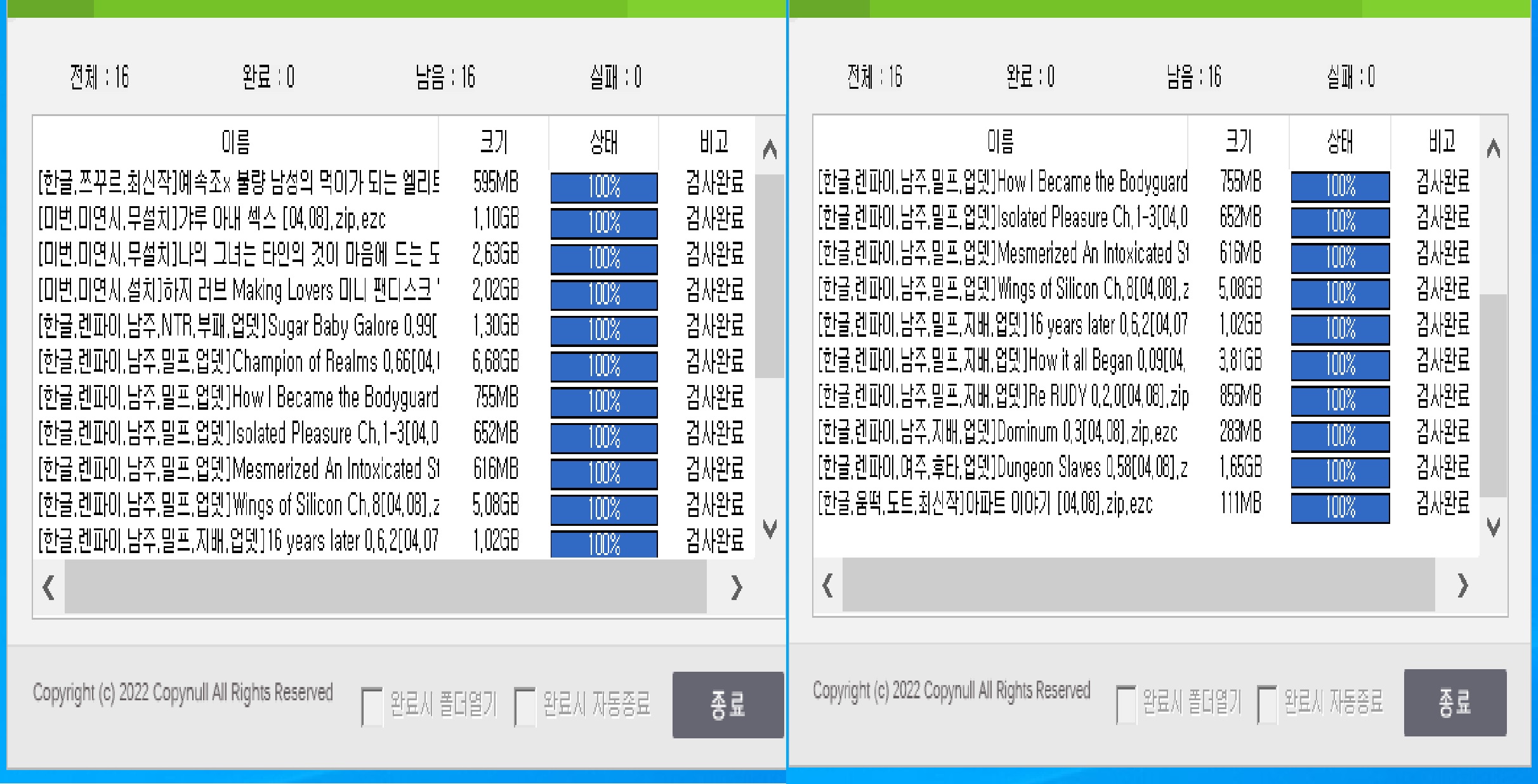Check 완료시 자동종료 in right window
This screenshot has width=1538, height=784.
(1267, 705)
